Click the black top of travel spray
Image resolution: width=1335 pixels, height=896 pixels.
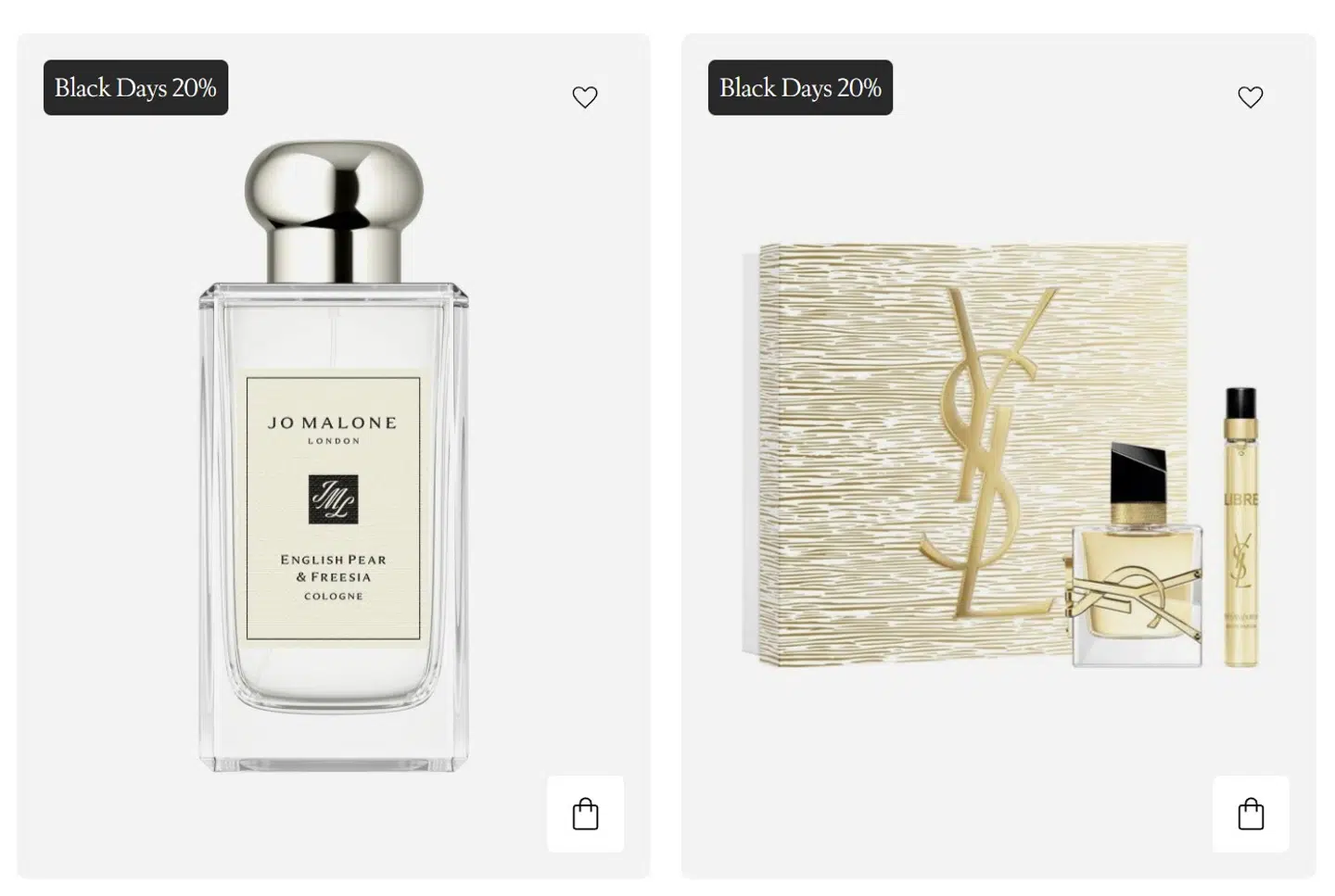[1240, 403]
